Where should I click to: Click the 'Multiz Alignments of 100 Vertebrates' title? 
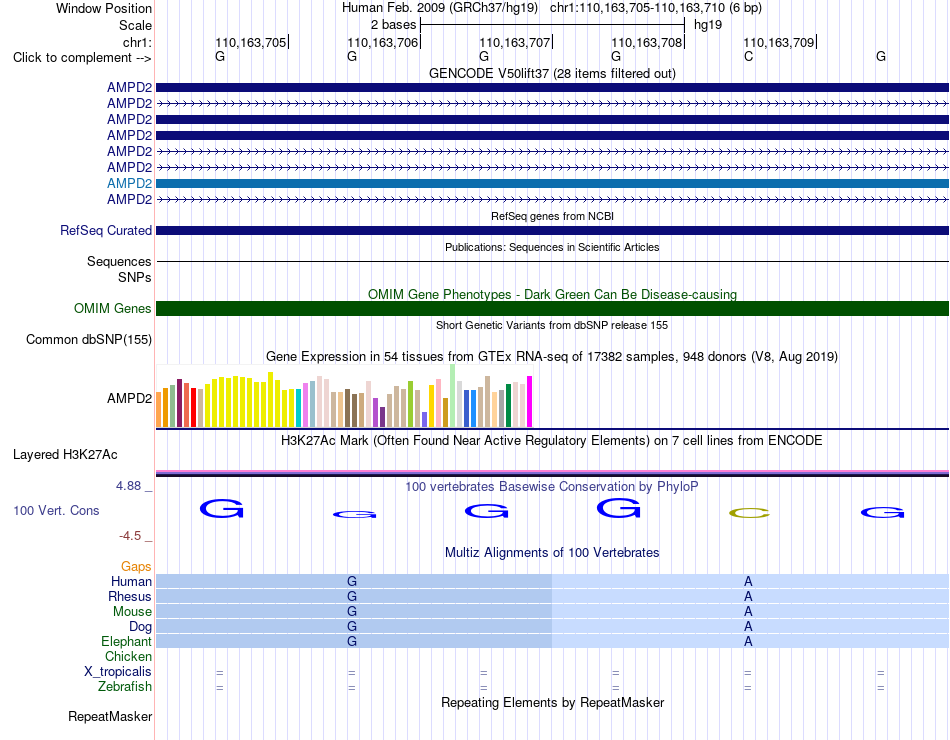pyautogui.click(x=552, y=553)
